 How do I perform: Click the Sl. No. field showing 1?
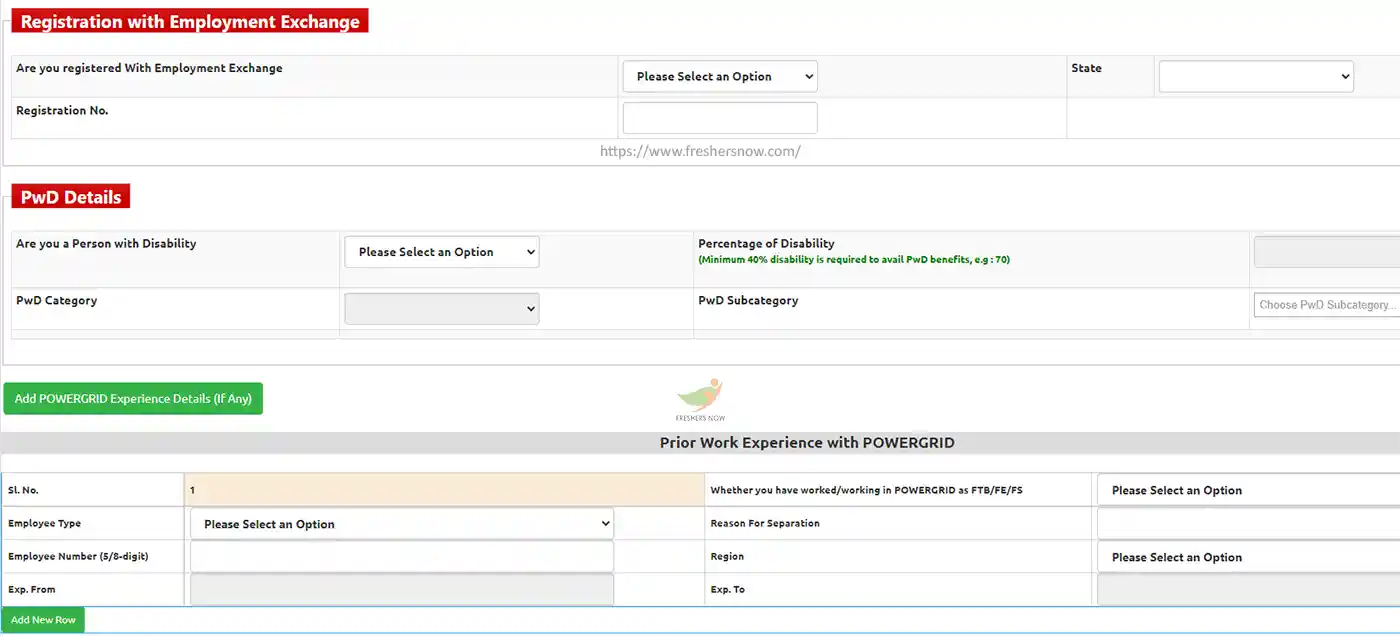[x=445, y=490]
